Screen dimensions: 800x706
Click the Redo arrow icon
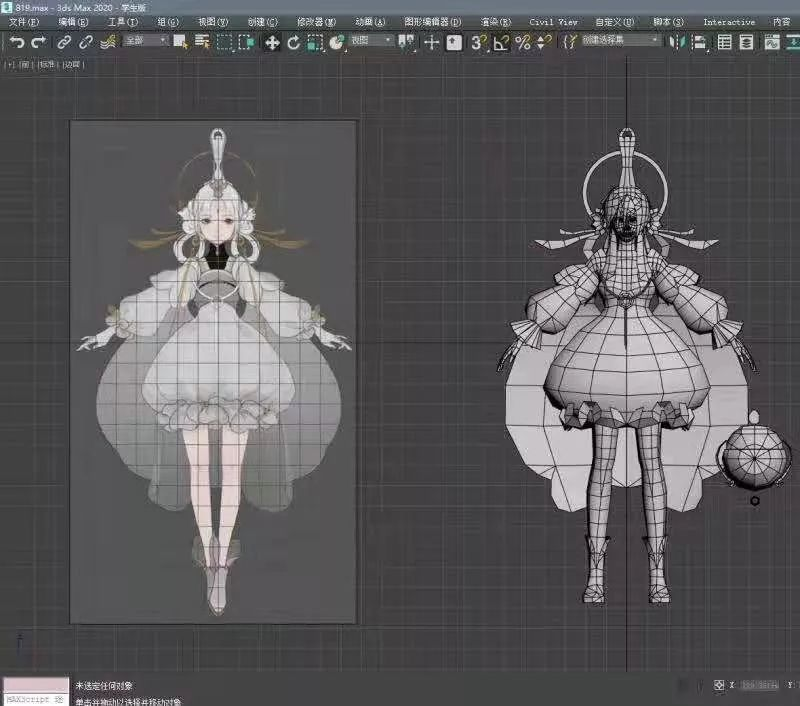(x=39, y=42)
